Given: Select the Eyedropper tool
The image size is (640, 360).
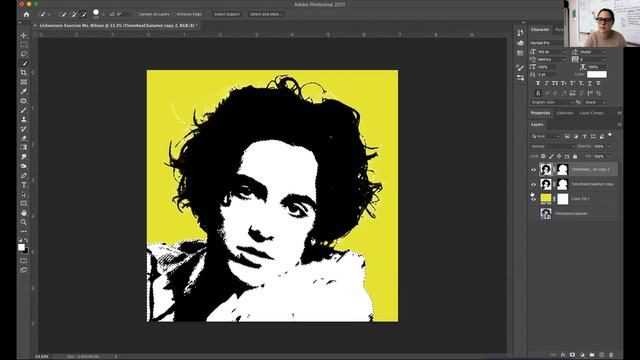Looking at the screenshot, I should 24,91.
